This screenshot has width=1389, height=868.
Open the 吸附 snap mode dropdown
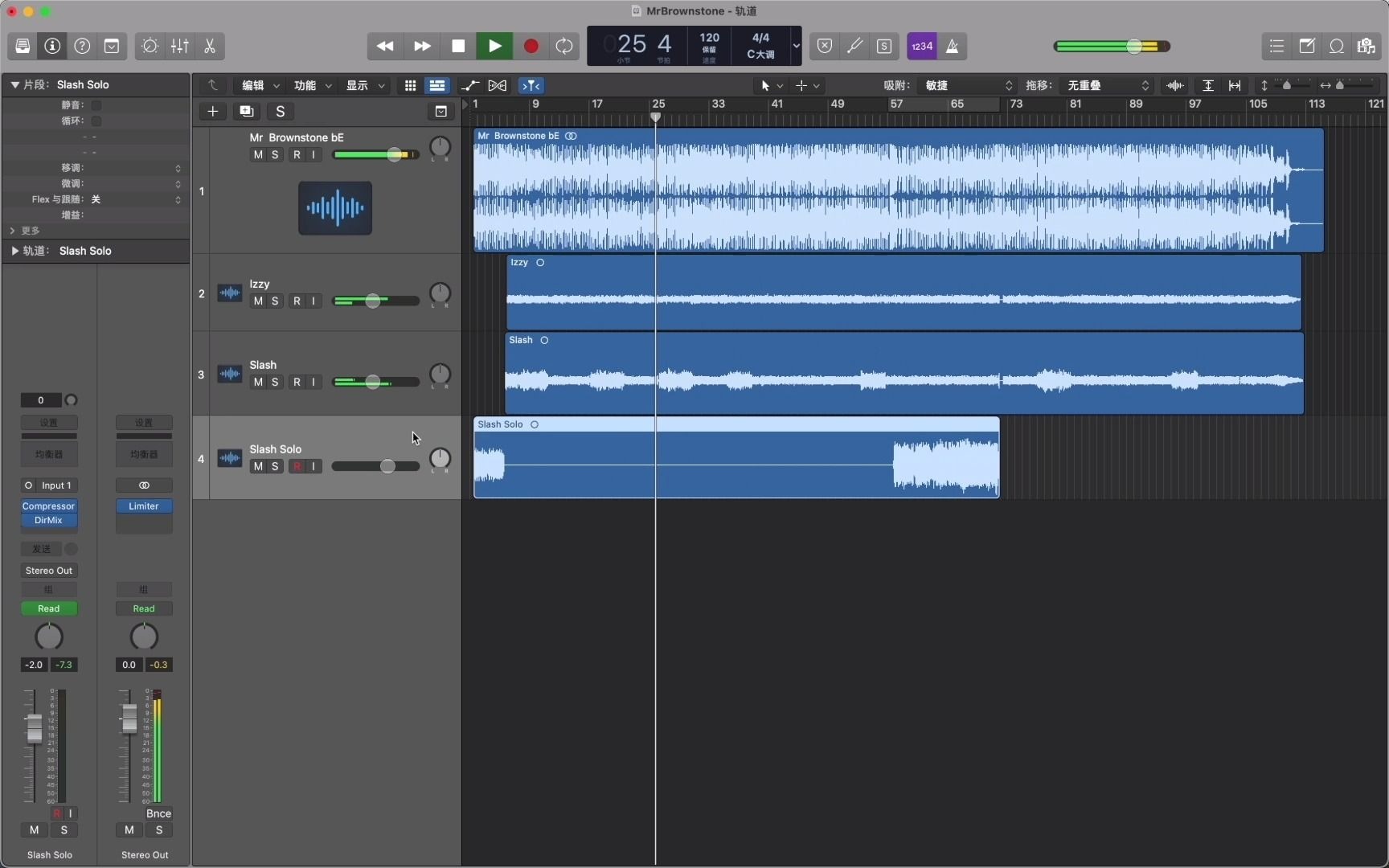point(968,85)
